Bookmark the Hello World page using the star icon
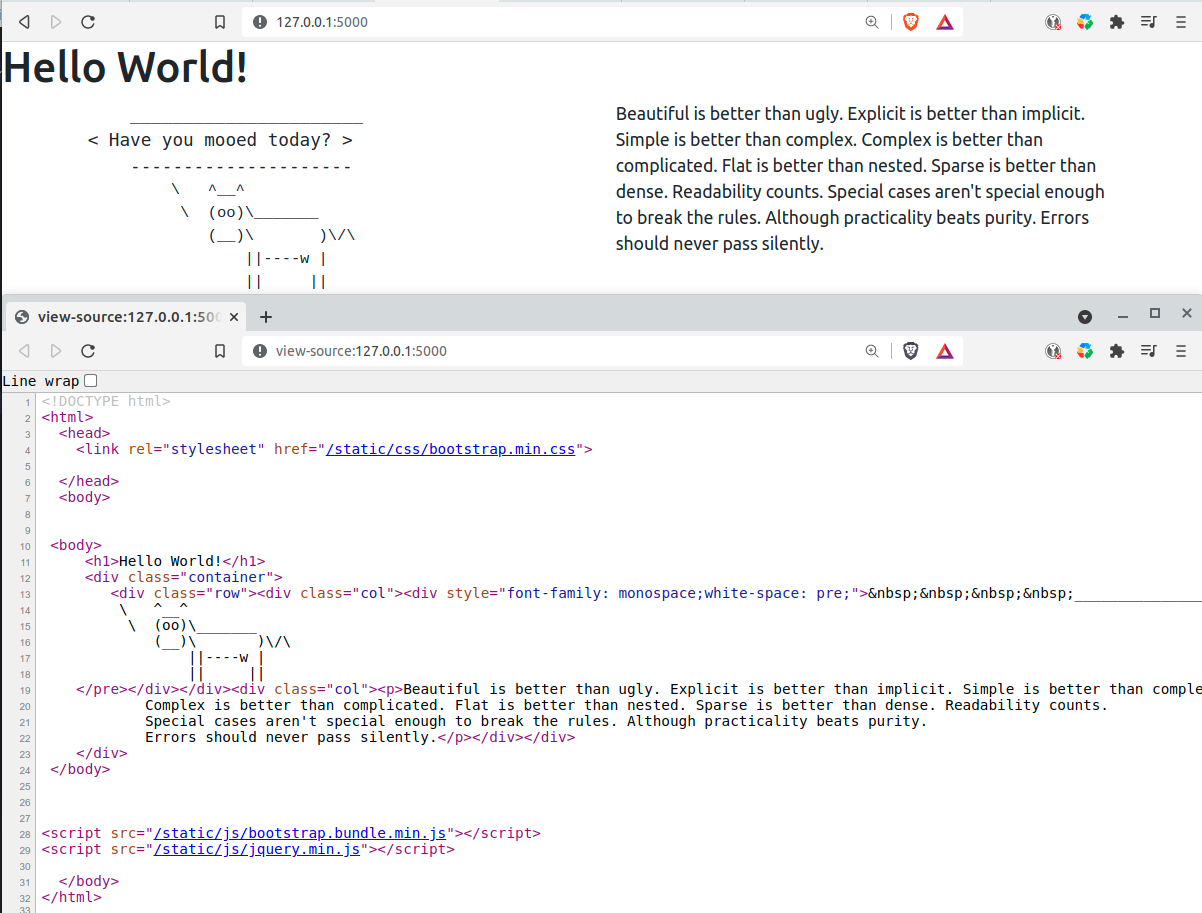 (x=220, y=21)
